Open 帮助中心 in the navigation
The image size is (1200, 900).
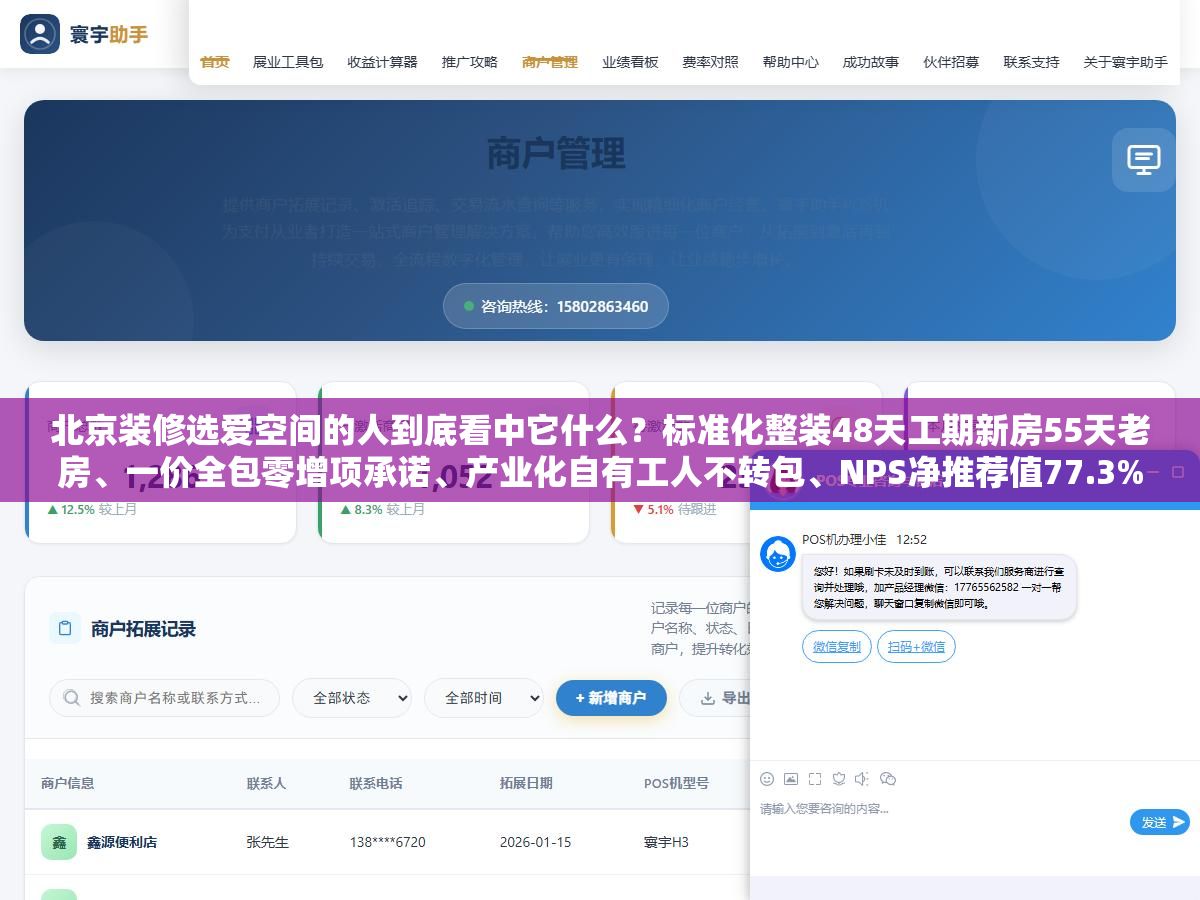click(790, 62)
